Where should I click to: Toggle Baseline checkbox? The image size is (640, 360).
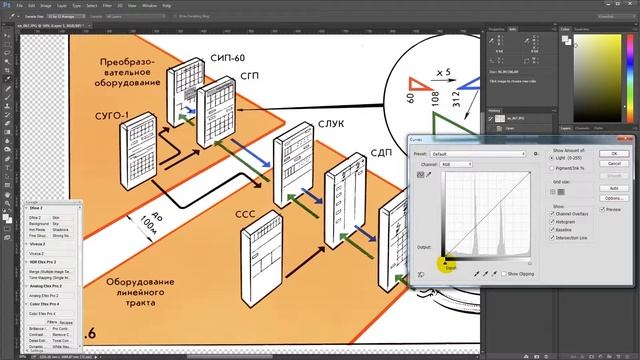pos(552,230)
